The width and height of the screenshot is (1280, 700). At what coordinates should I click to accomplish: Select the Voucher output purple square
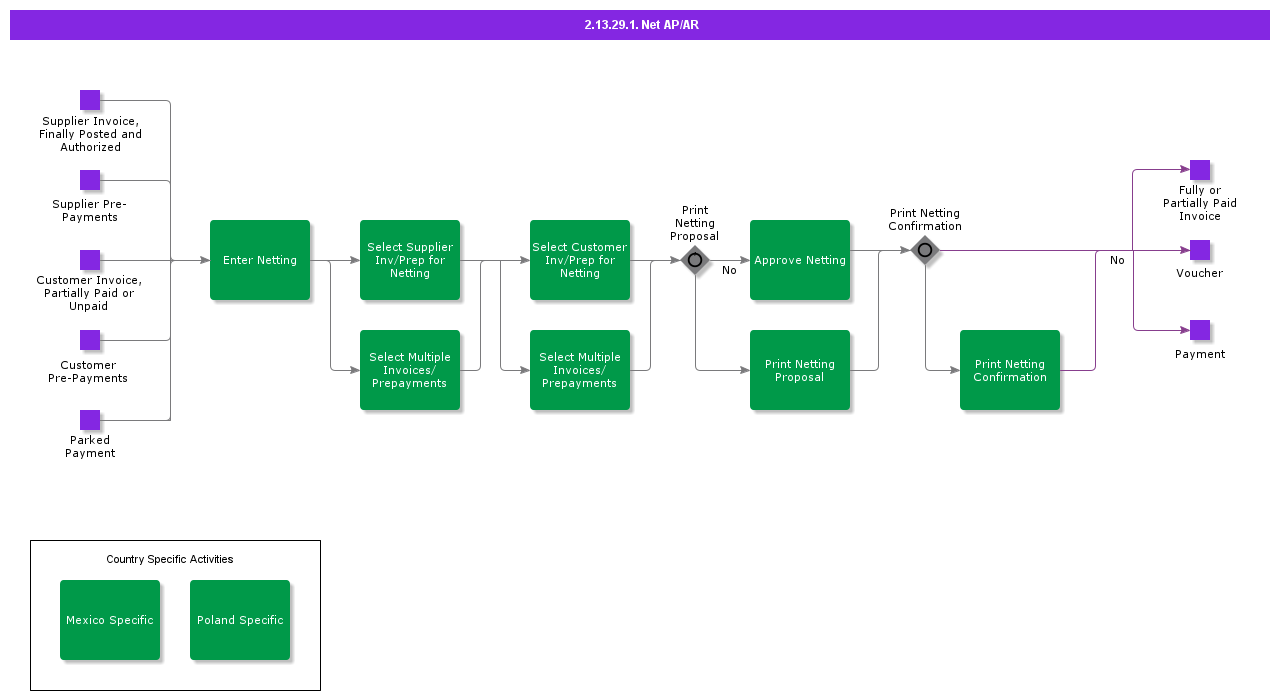pos(1200,250)
